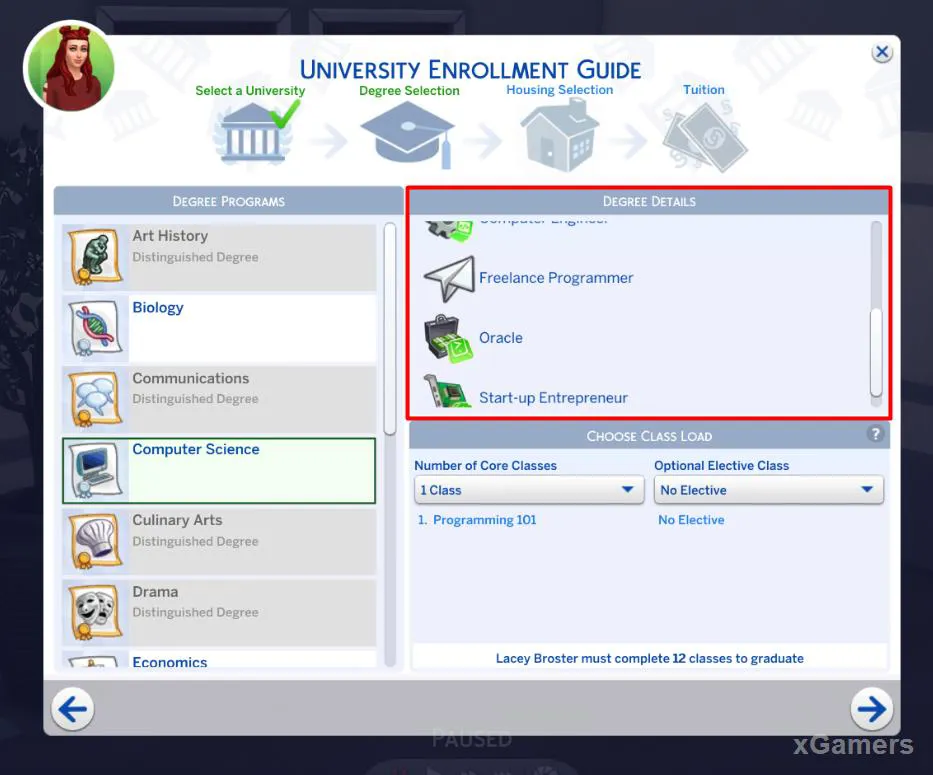Click the Communications speech bubbles icon
The height and width of the screenshot is (775, 933).
pos(95,399)
